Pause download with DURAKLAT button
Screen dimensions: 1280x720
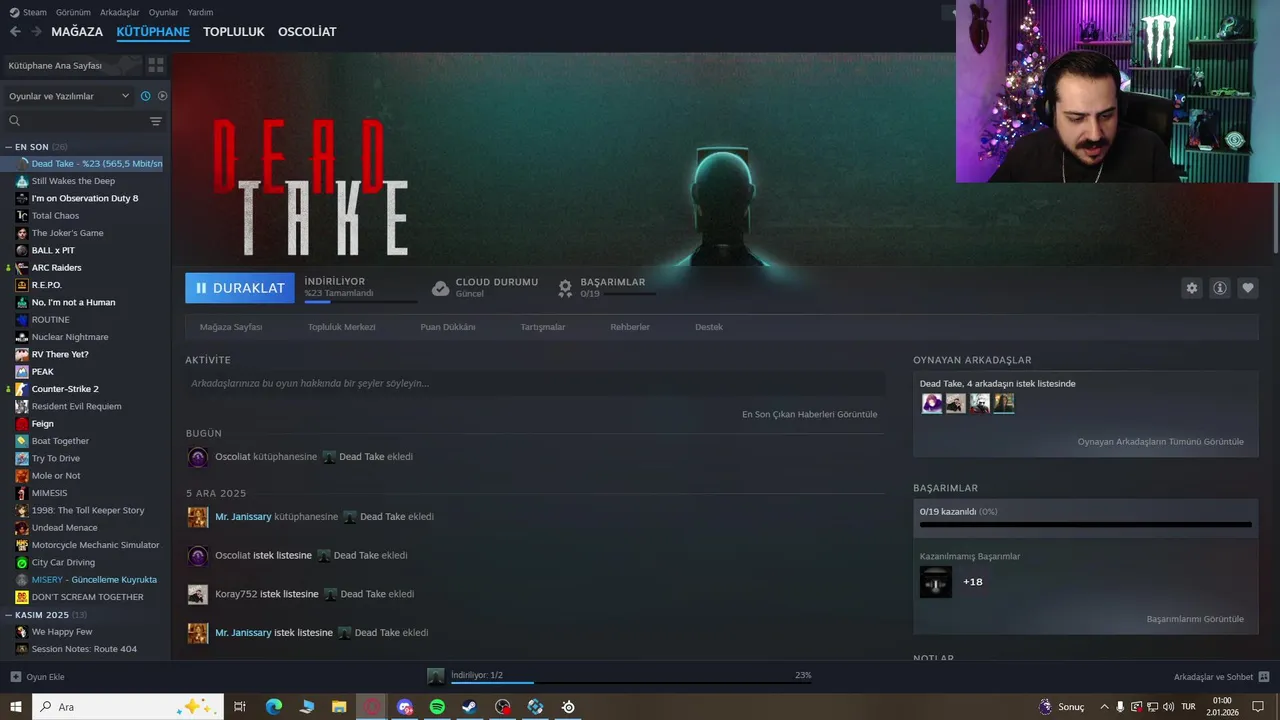pyautogui.click(x=240, y=288)
